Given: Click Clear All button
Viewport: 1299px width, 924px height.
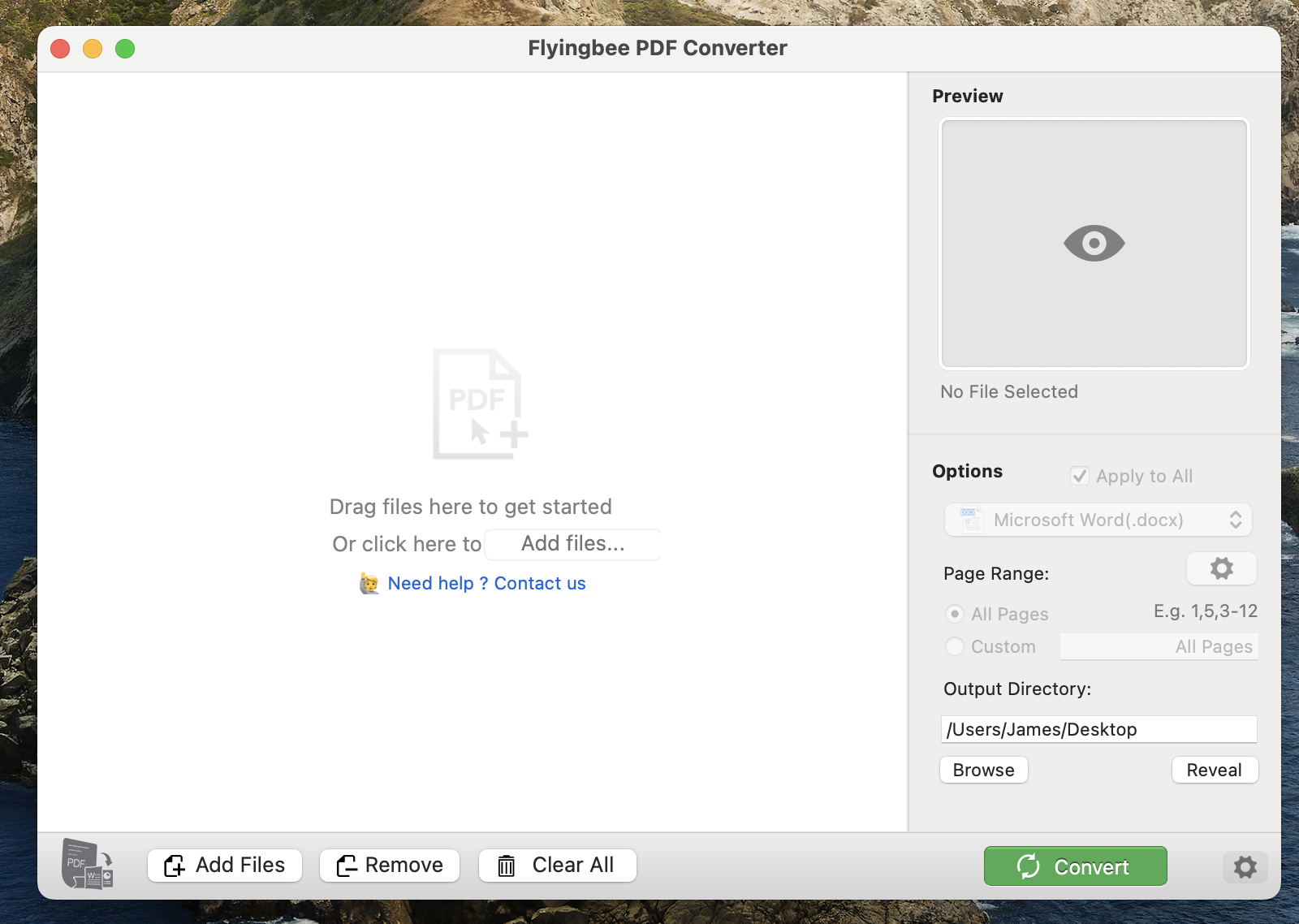Looking at the screenshot, I should click(557, 866).
